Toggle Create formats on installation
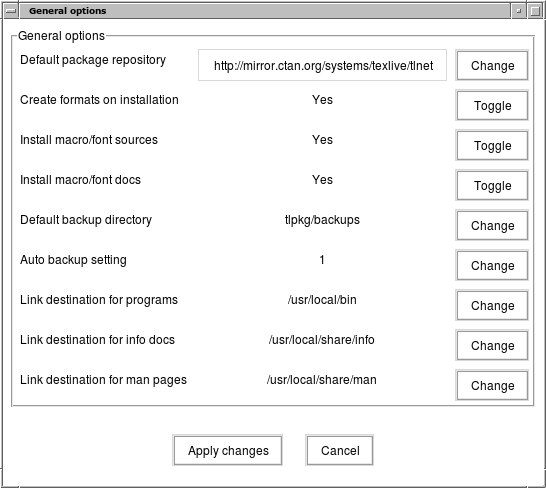This screenshot has width=546, height=488. 492,106
